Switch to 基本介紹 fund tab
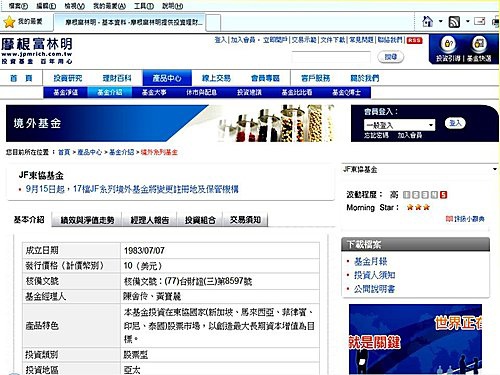Image resolution: width=500 pixels, height=375 pixels. coord(29,219)
